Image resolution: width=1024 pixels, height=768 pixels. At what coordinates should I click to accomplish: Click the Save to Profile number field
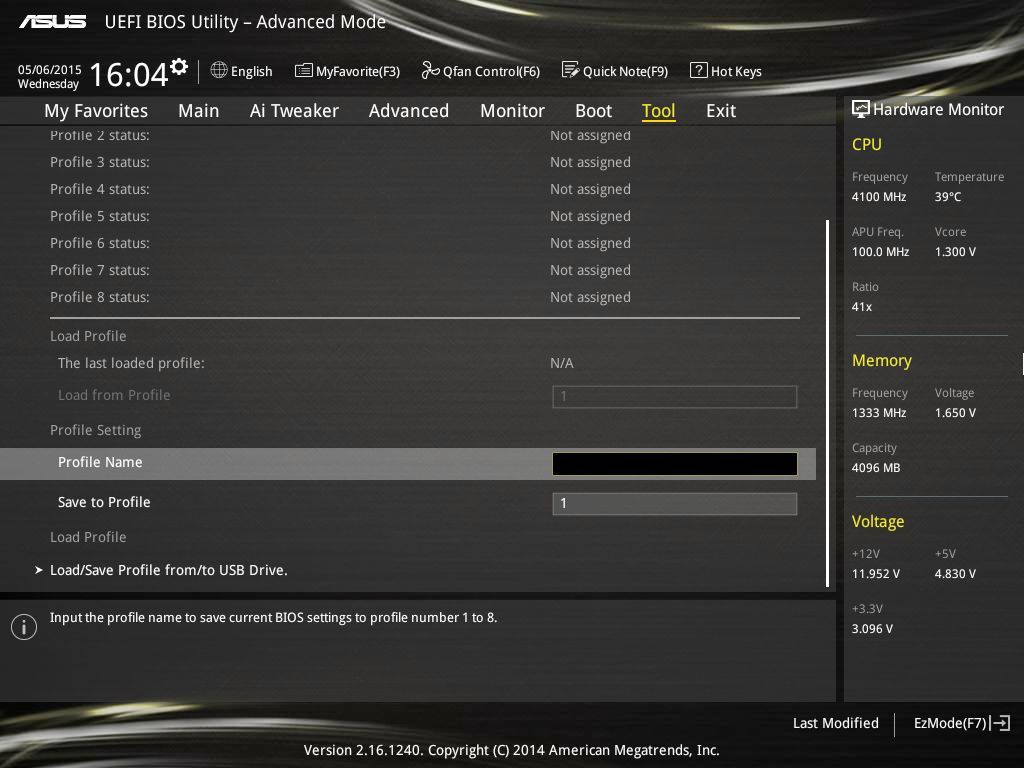[675, 504]
